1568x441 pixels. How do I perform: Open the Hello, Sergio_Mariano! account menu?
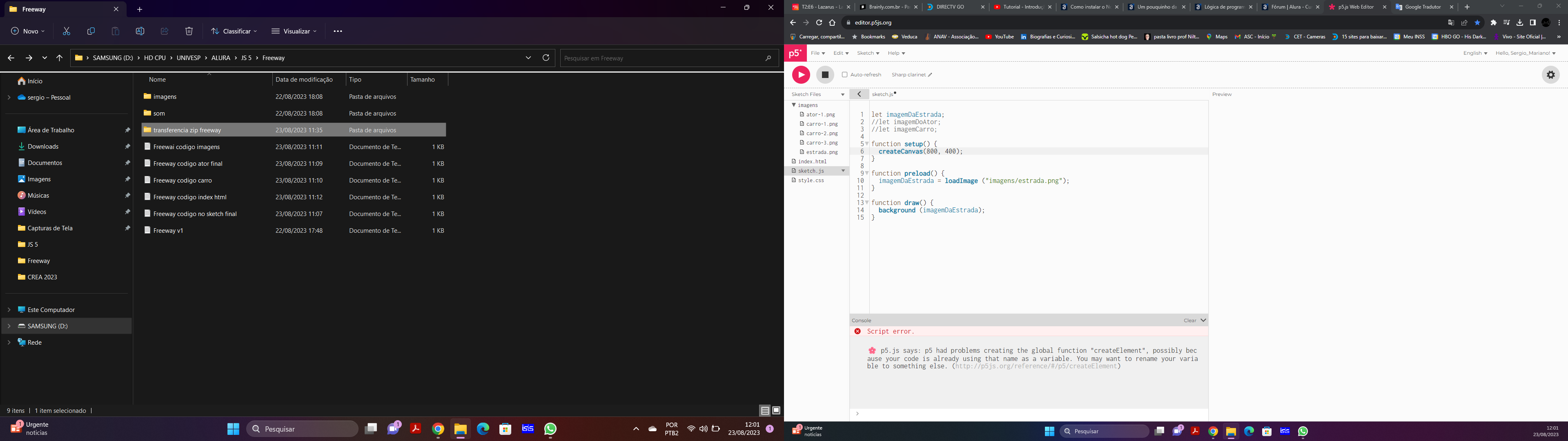pos(1526,53)
